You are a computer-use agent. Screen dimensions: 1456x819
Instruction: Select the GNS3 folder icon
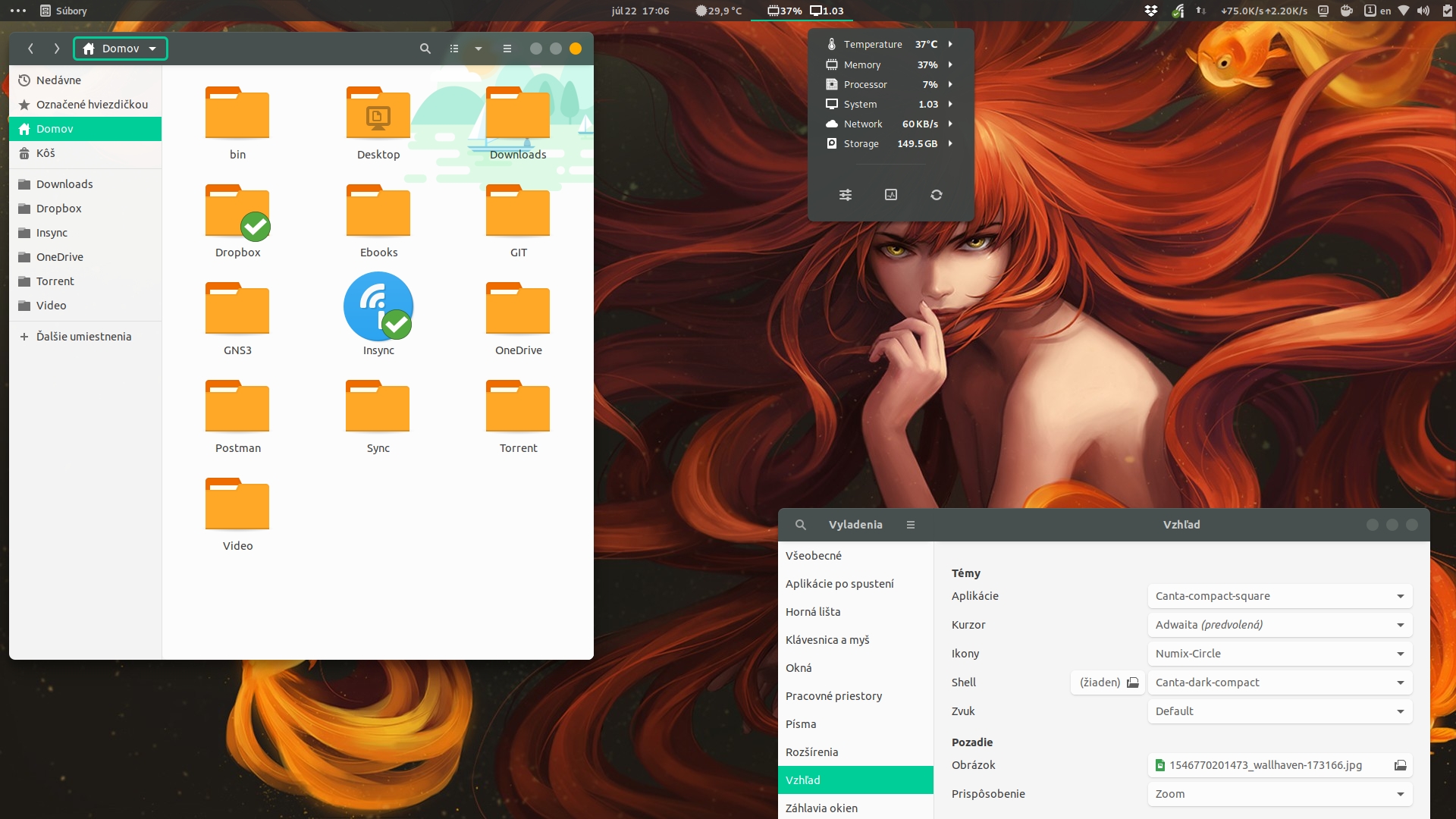[237, 309]
